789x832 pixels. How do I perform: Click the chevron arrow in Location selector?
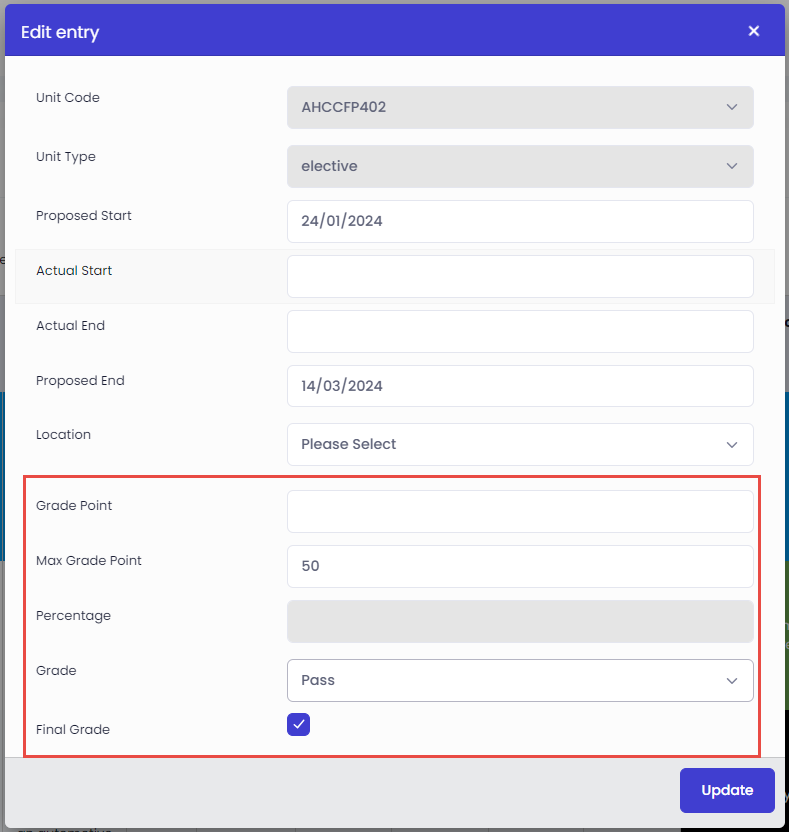click(732, 445)
